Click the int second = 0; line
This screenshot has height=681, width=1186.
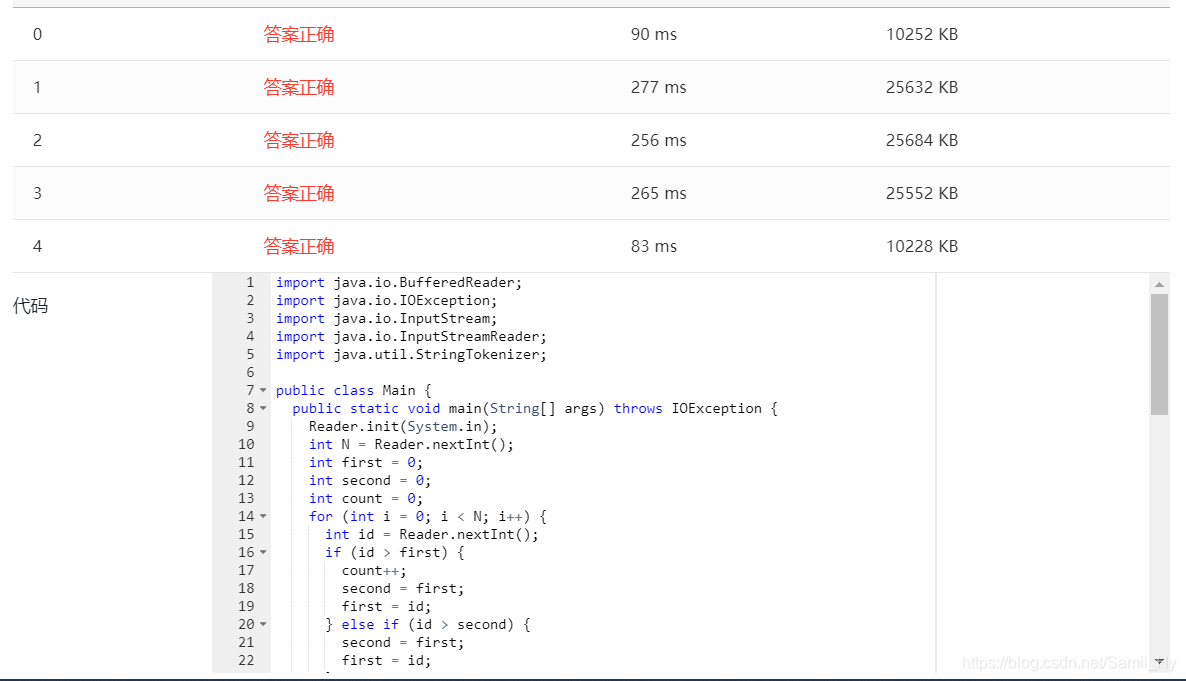point(370,480)
